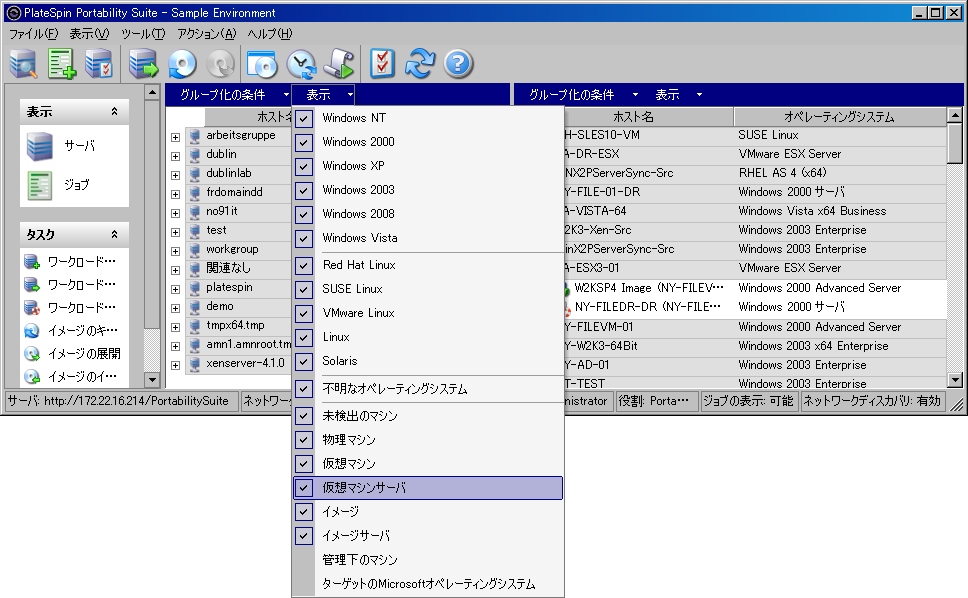968x598 pixels.
Task: Open the ファイル(F) menu
Action: [x=34, y=34]
